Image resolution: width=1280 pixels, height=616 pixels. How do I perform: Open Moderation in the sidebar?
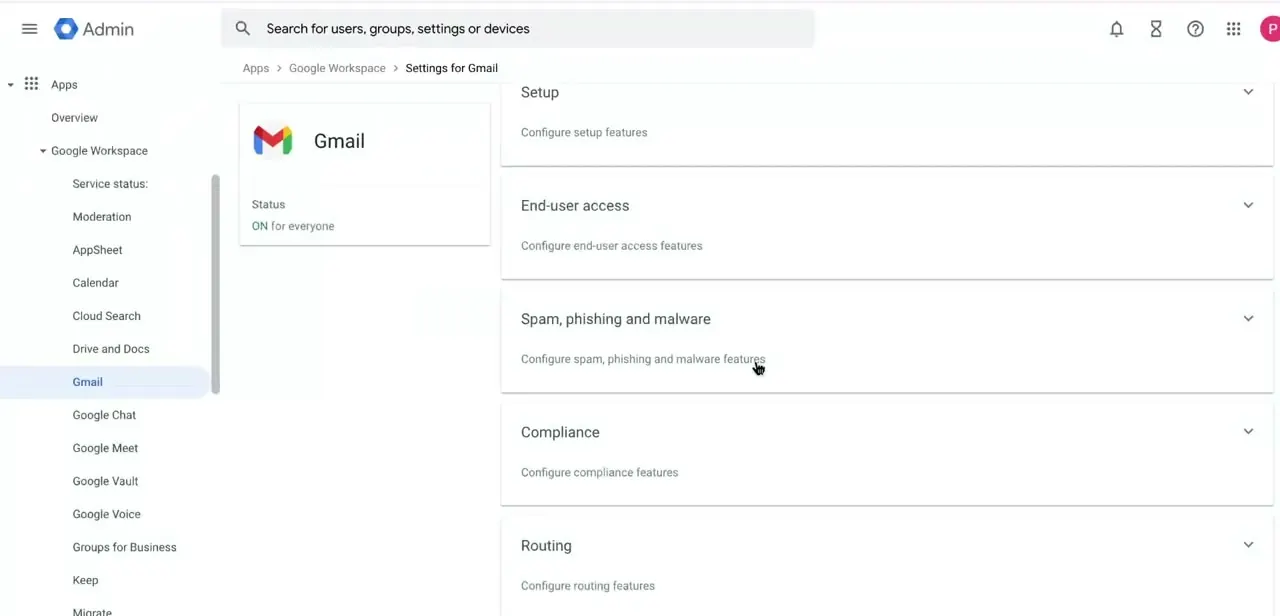[102, 217]
